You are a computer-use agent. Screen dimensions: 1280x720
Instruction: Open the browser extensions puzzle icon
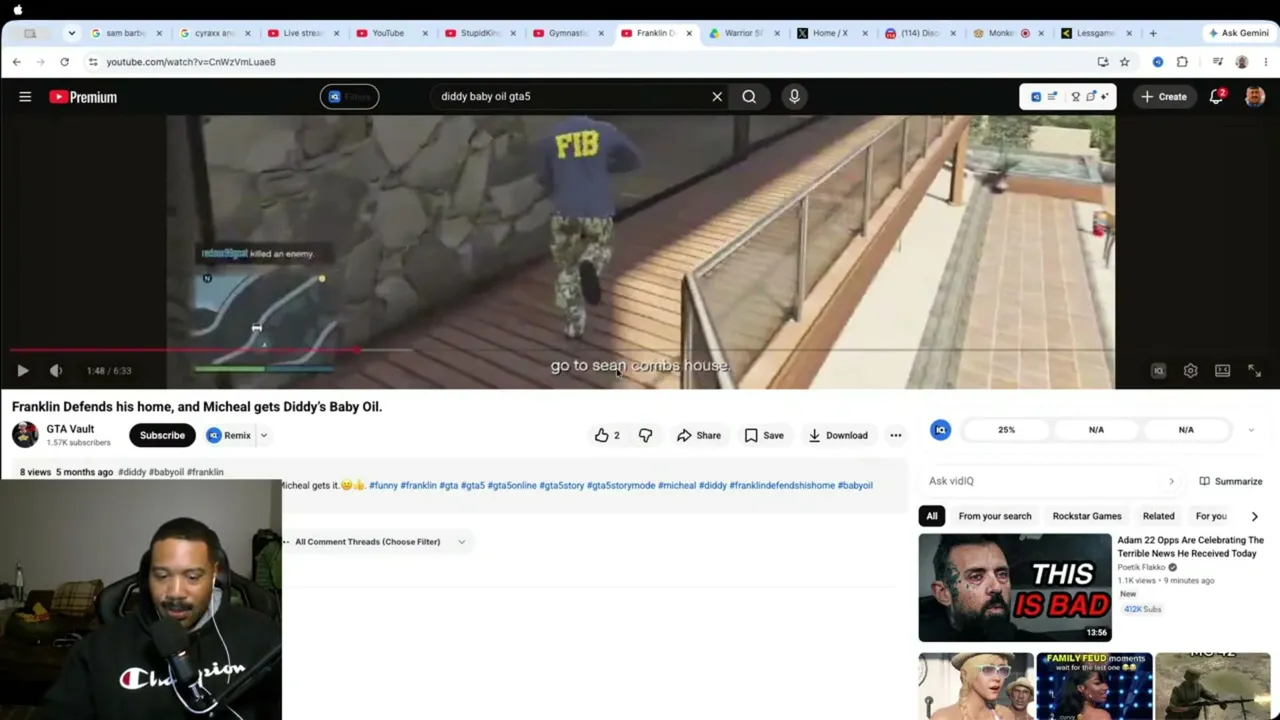click(x=1182, y=62)
